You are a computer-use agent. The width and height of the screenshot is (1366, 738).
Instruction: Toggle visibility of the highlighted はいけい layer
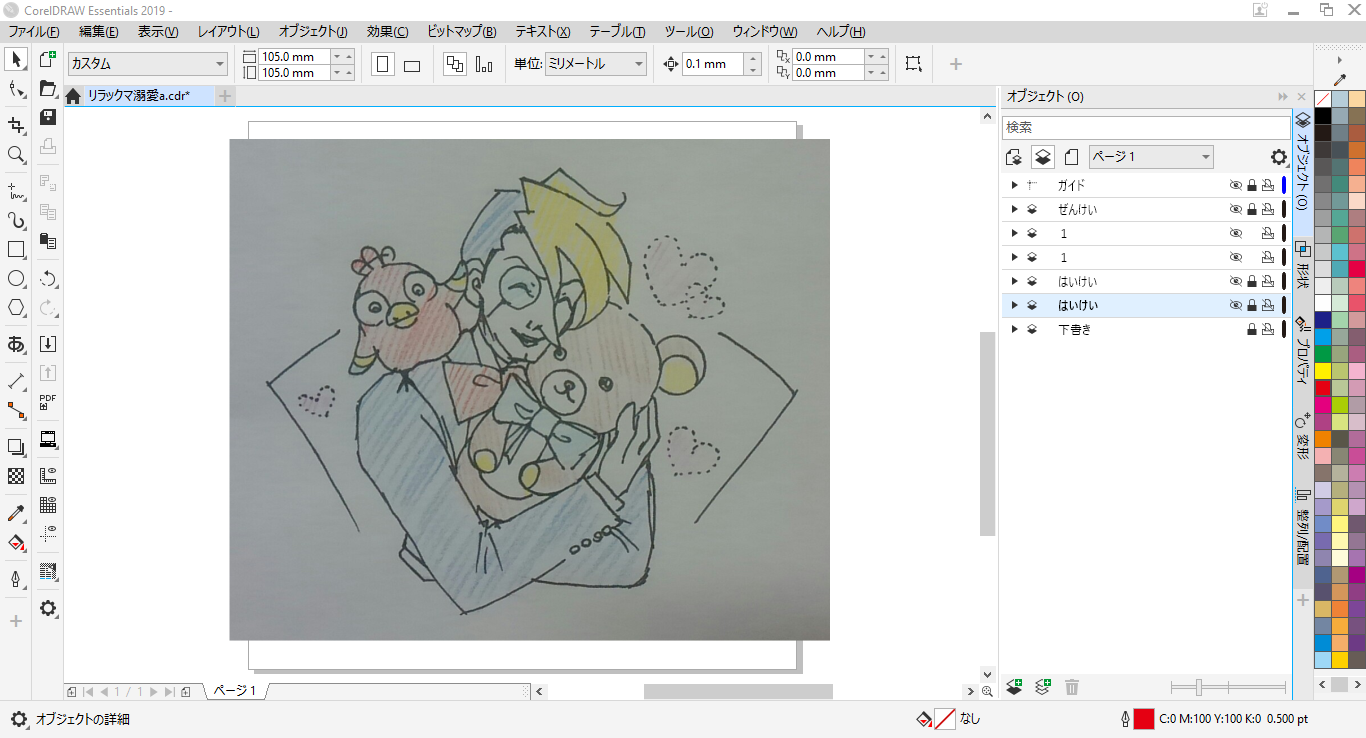point(1235,305)
